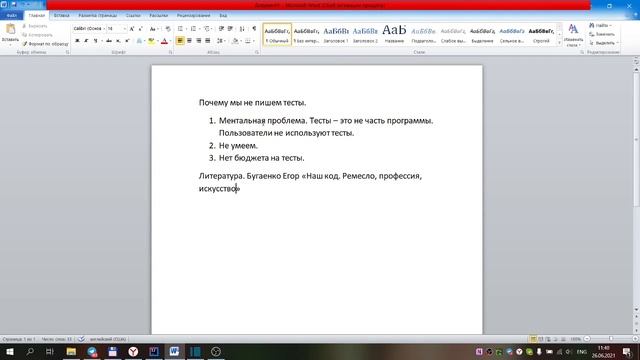Click the red font color button
The width and height of the screenshot is (640, 360).
point(164,41)
